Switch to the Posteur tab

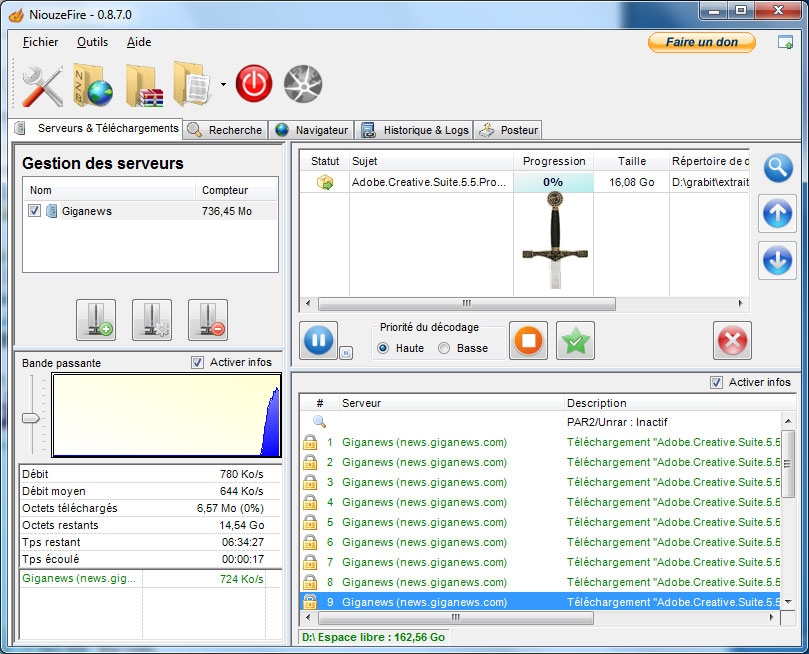508,130
